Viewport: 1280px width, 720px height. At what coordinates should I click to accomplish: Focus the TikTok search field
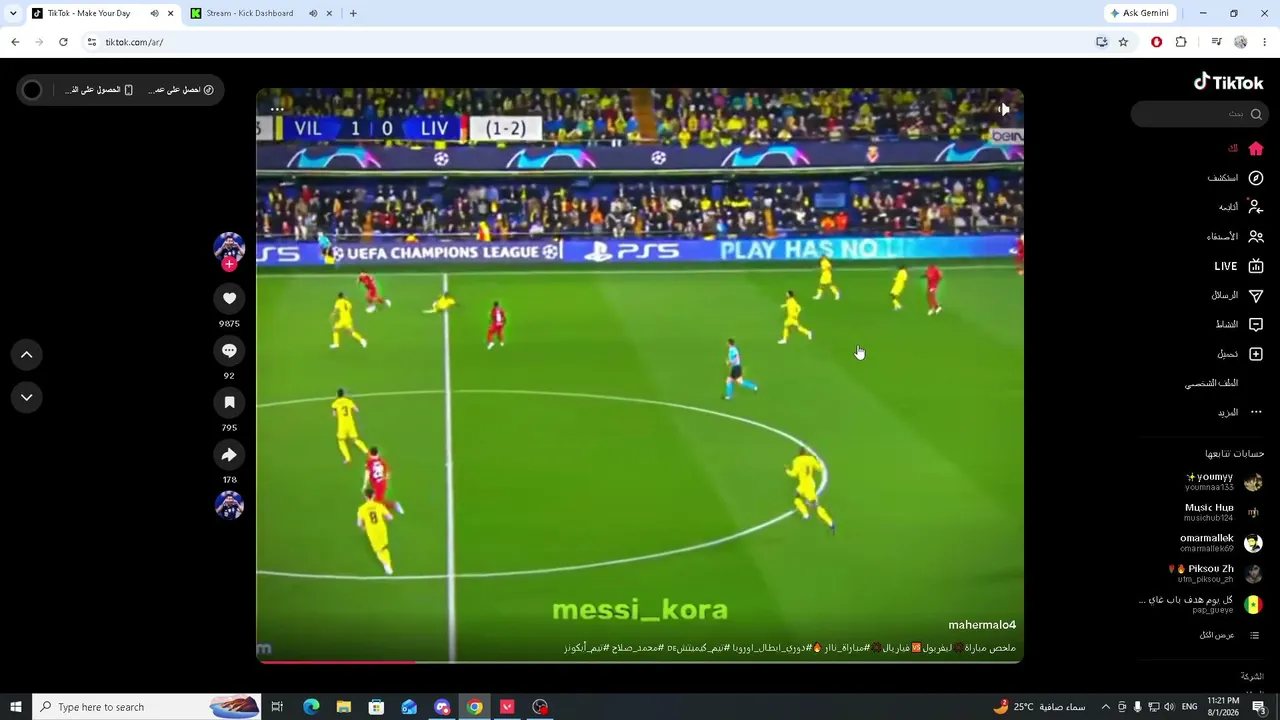click(x=1199, y=114)
